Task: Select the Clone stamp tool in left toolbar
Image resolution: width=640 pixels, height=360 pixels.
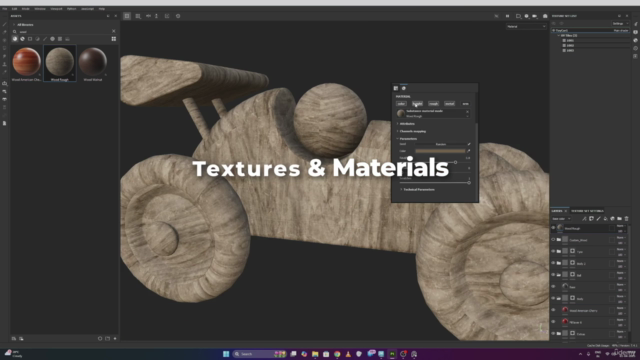Action: [x=4, y=64]
